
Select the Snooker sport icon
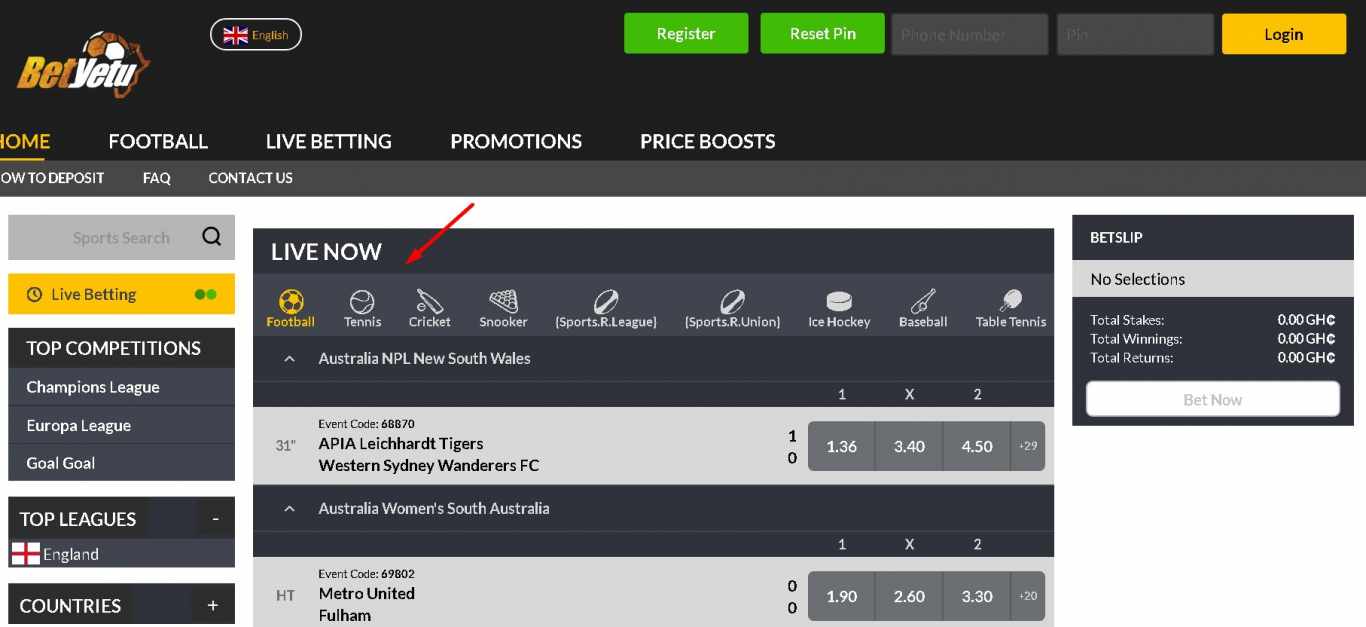pos(503,308)
